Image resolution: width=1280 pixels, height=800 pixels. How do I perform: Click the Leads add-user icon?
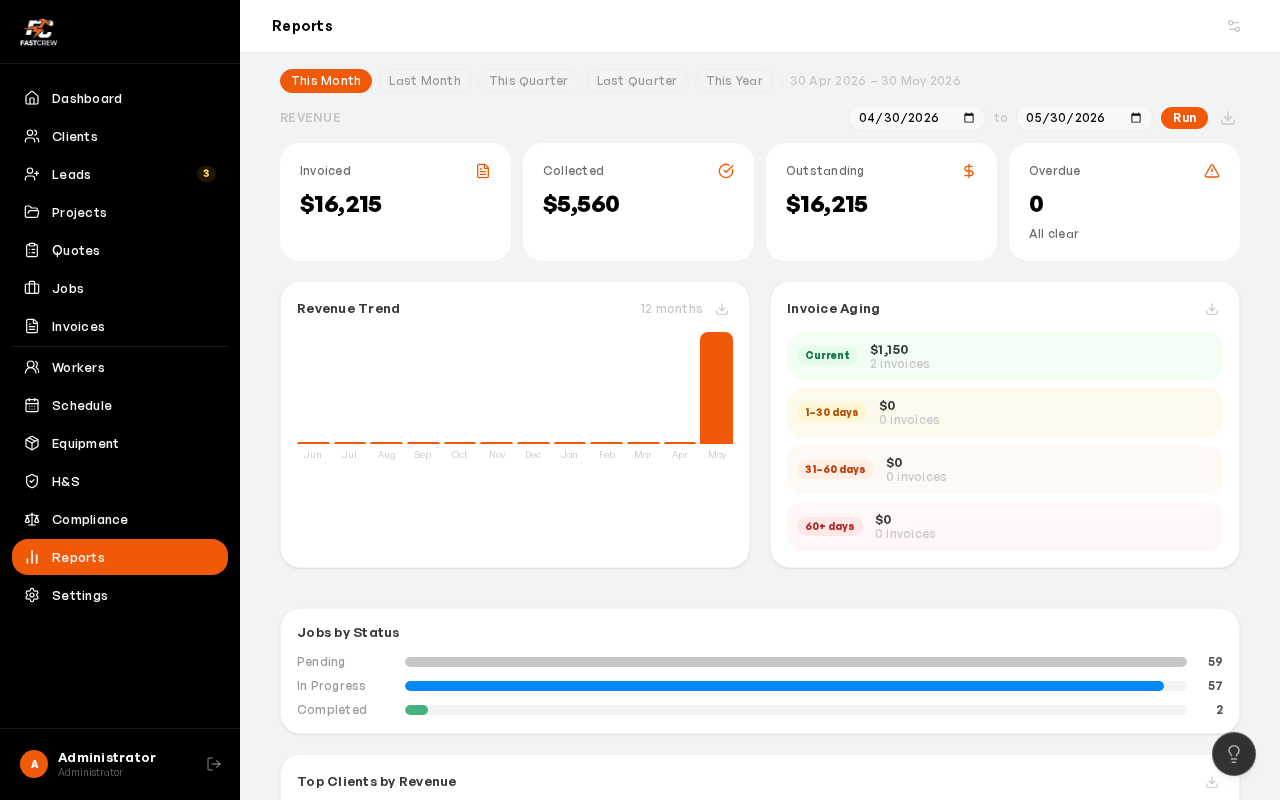click(x=32, y=174)
